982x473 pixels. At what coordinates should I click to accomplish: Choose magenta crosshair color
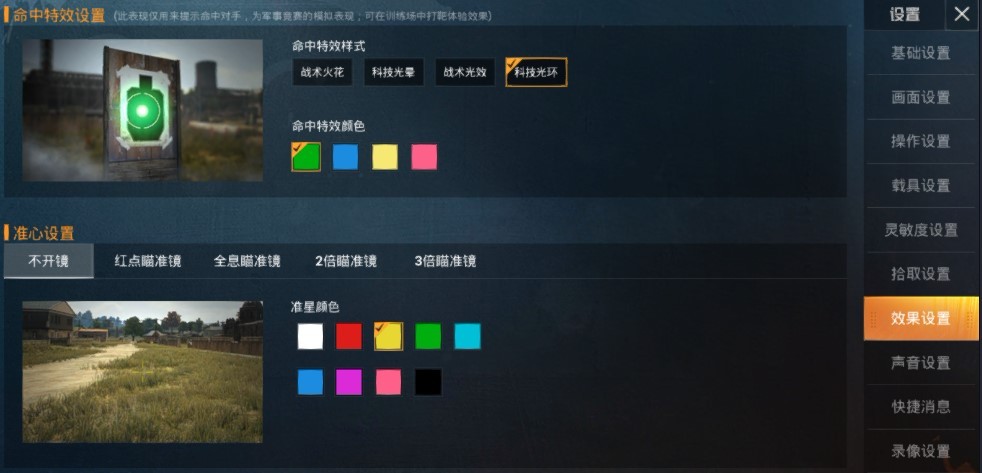pos(349,382)
